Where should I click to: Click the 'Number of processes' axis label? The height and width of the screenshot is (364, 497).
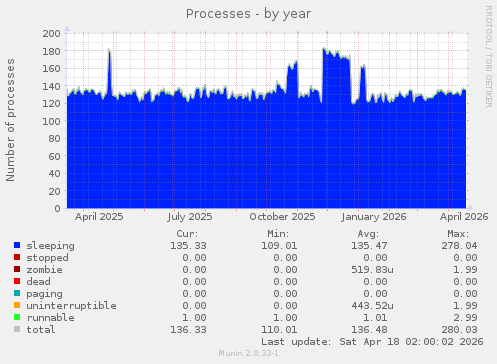[10, 120]
